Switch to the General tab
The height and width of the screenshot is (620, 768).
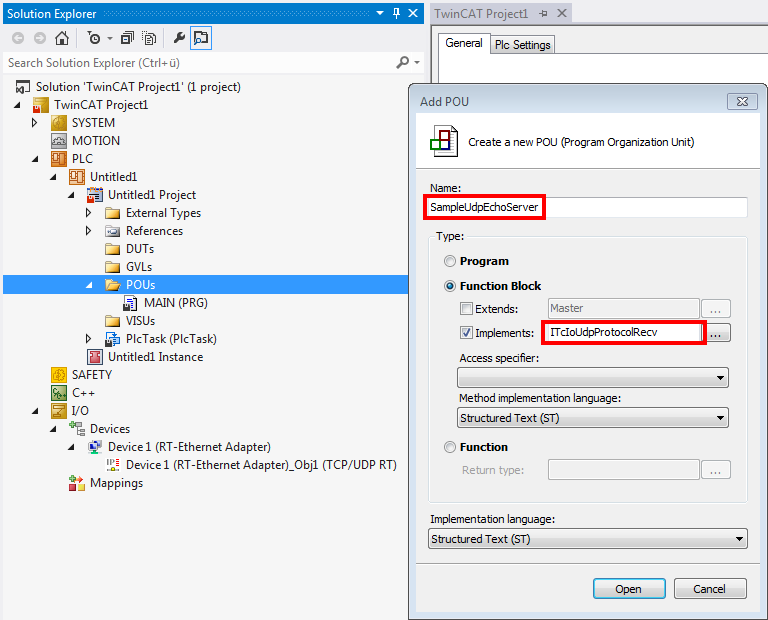pyautogui.click(x=463, y=43)
